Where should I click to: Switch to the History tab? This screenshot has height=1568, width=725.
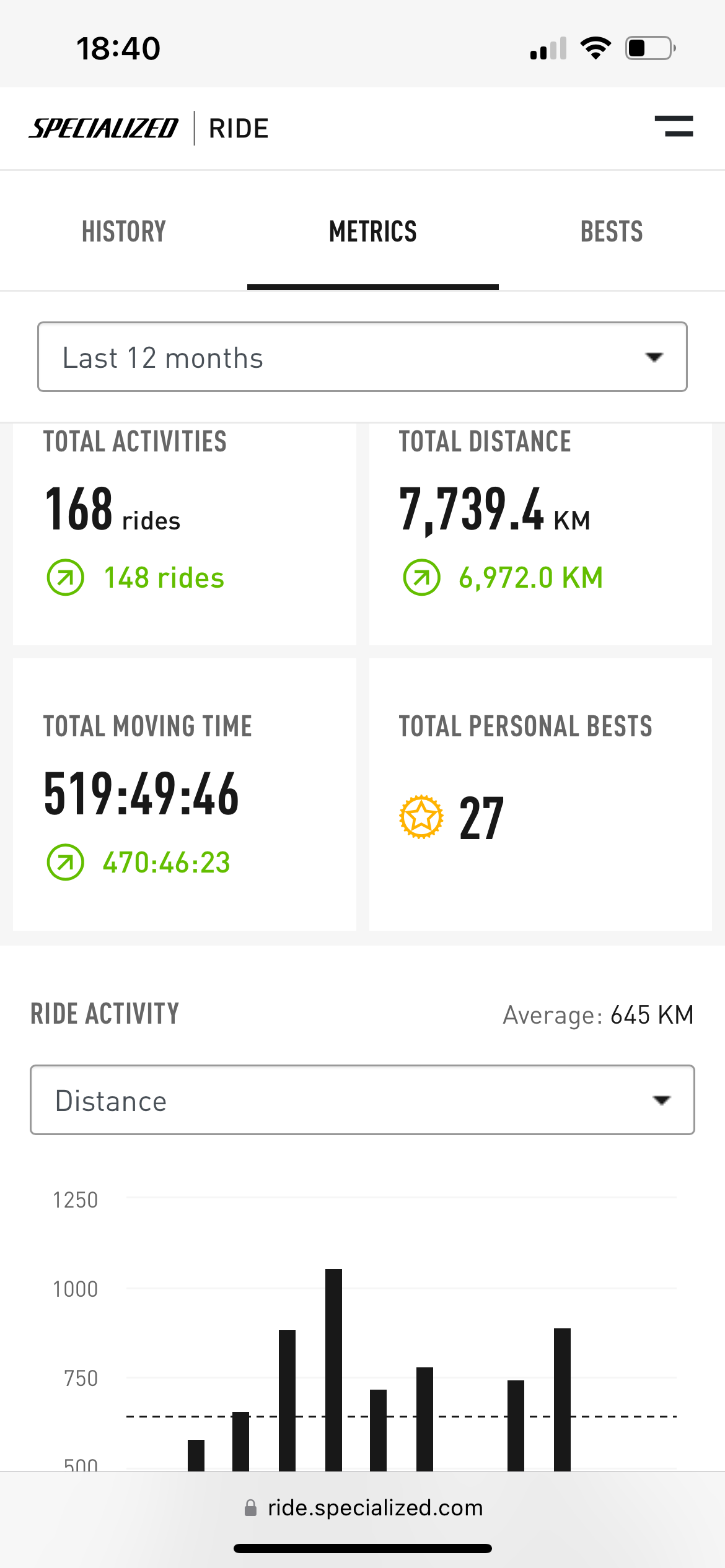pyautogui.click(x=124, y=231)
